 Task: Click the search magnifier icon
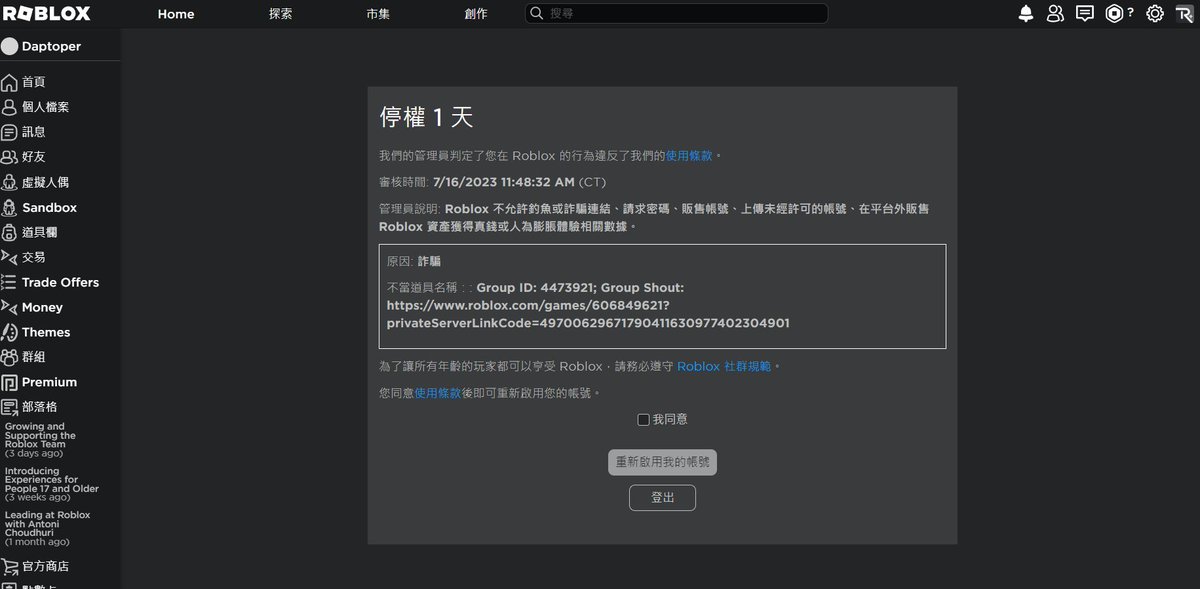pyautogui.click(x=537, y=13)
